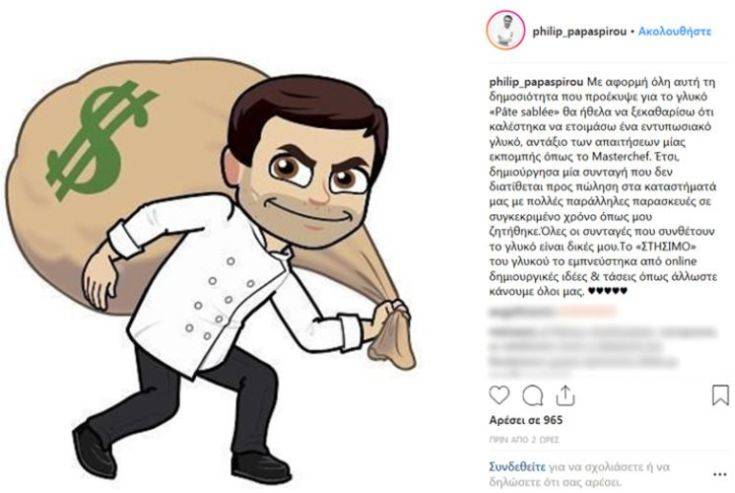Open more options three-dot menu
Viewport: 735px width, 493px height.
pyautogui.click(x=720, y=475)
